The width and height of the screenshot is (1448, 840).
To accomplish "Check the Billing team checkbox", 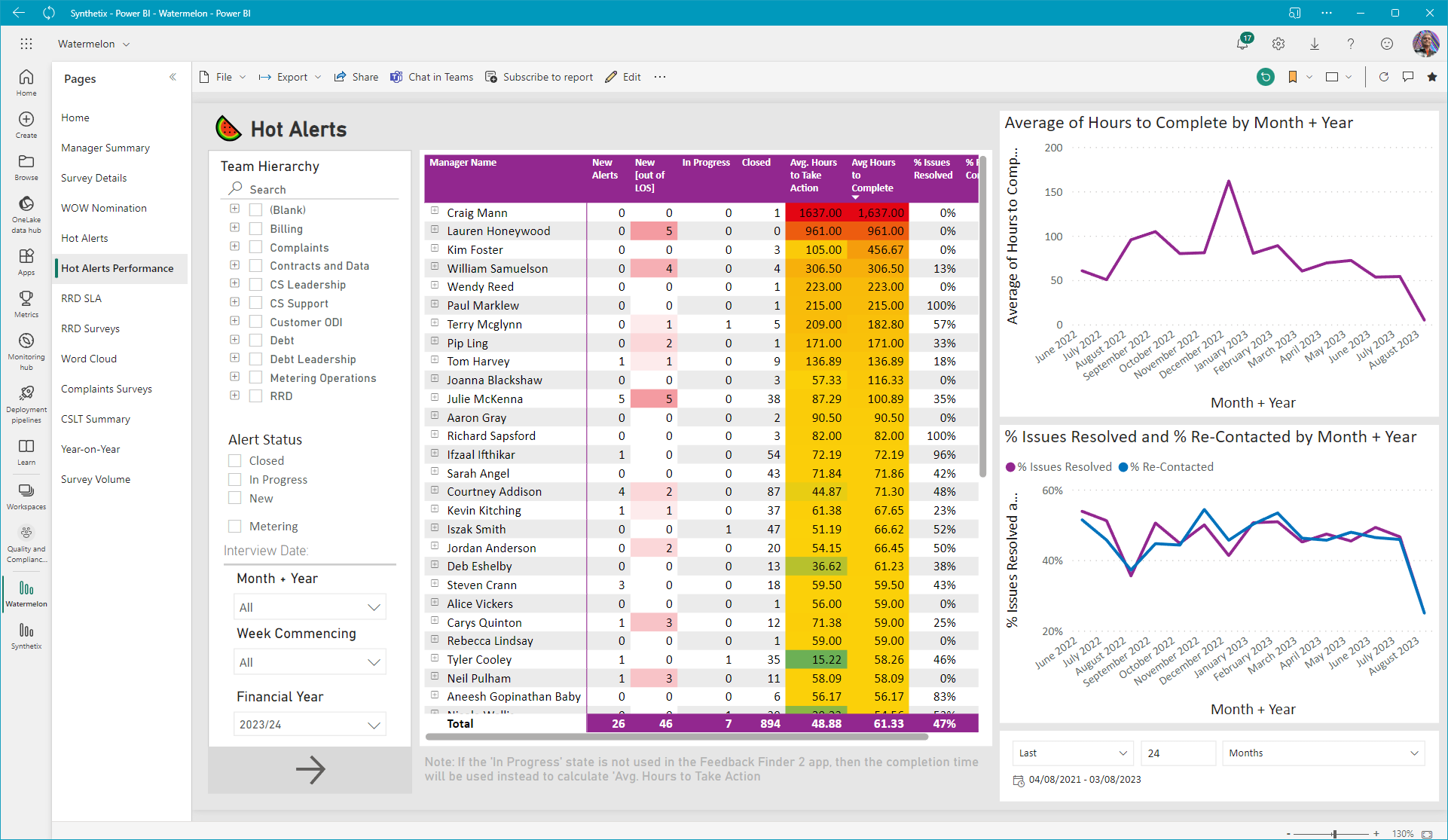I will coord(256,229).
